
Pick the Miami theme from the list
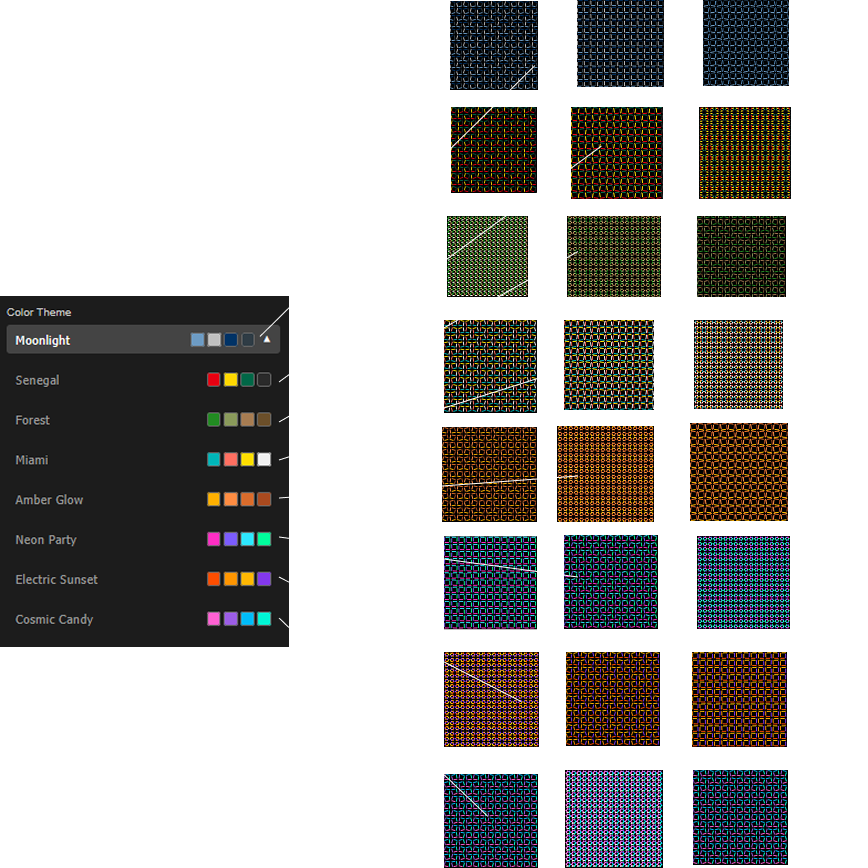tap(32, 460)
